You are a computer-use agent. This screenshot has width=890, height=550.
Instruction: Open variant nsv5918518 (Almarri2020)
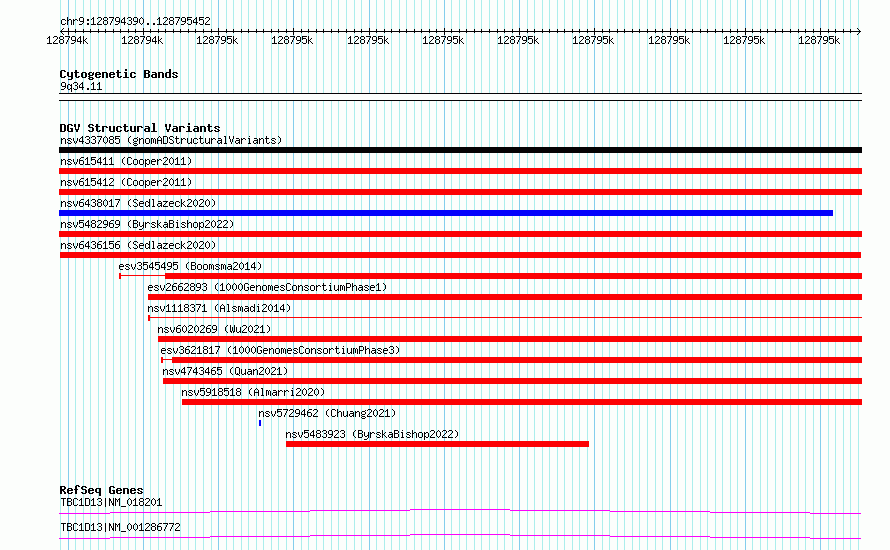tap(253, 392)
